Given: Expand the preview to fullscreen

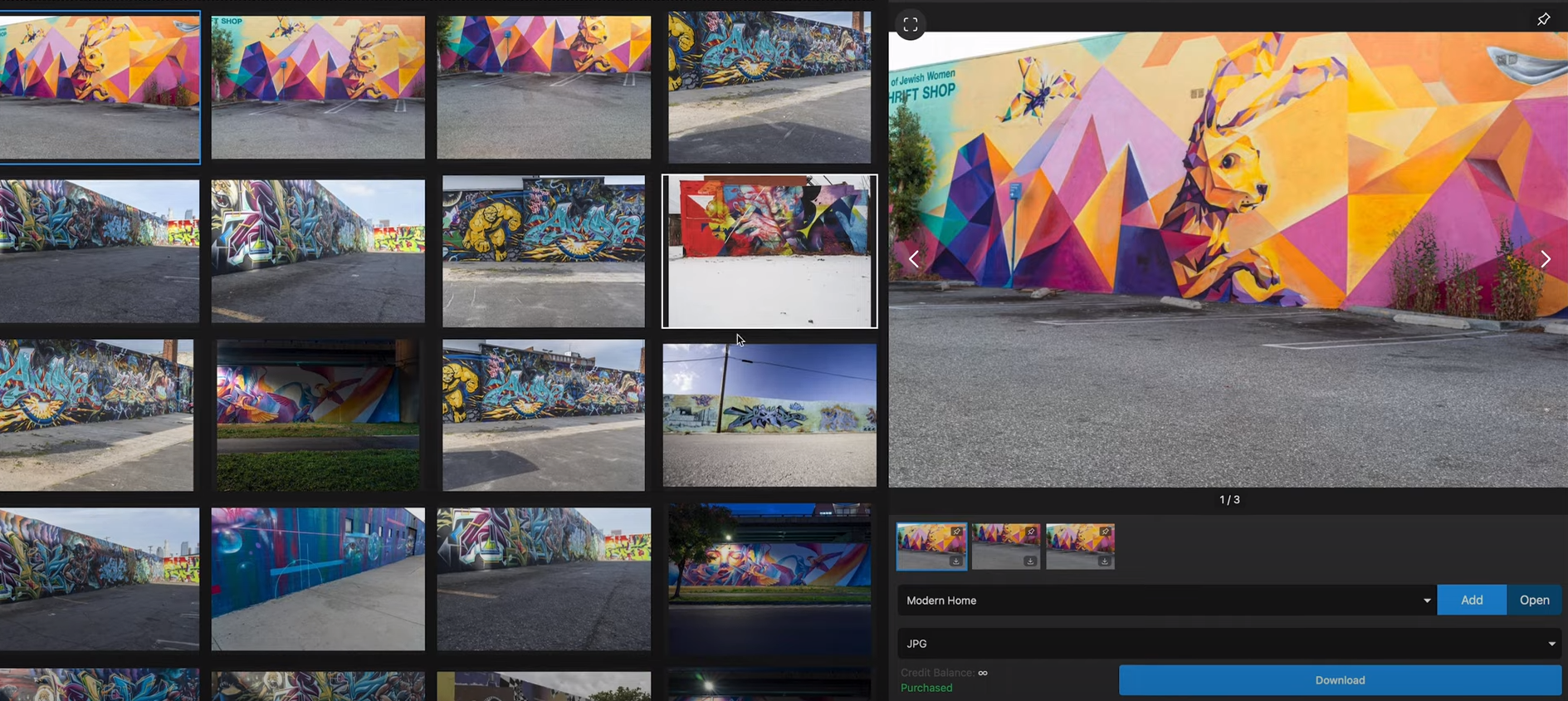Looking at the screenshot, I should [910, 25].
